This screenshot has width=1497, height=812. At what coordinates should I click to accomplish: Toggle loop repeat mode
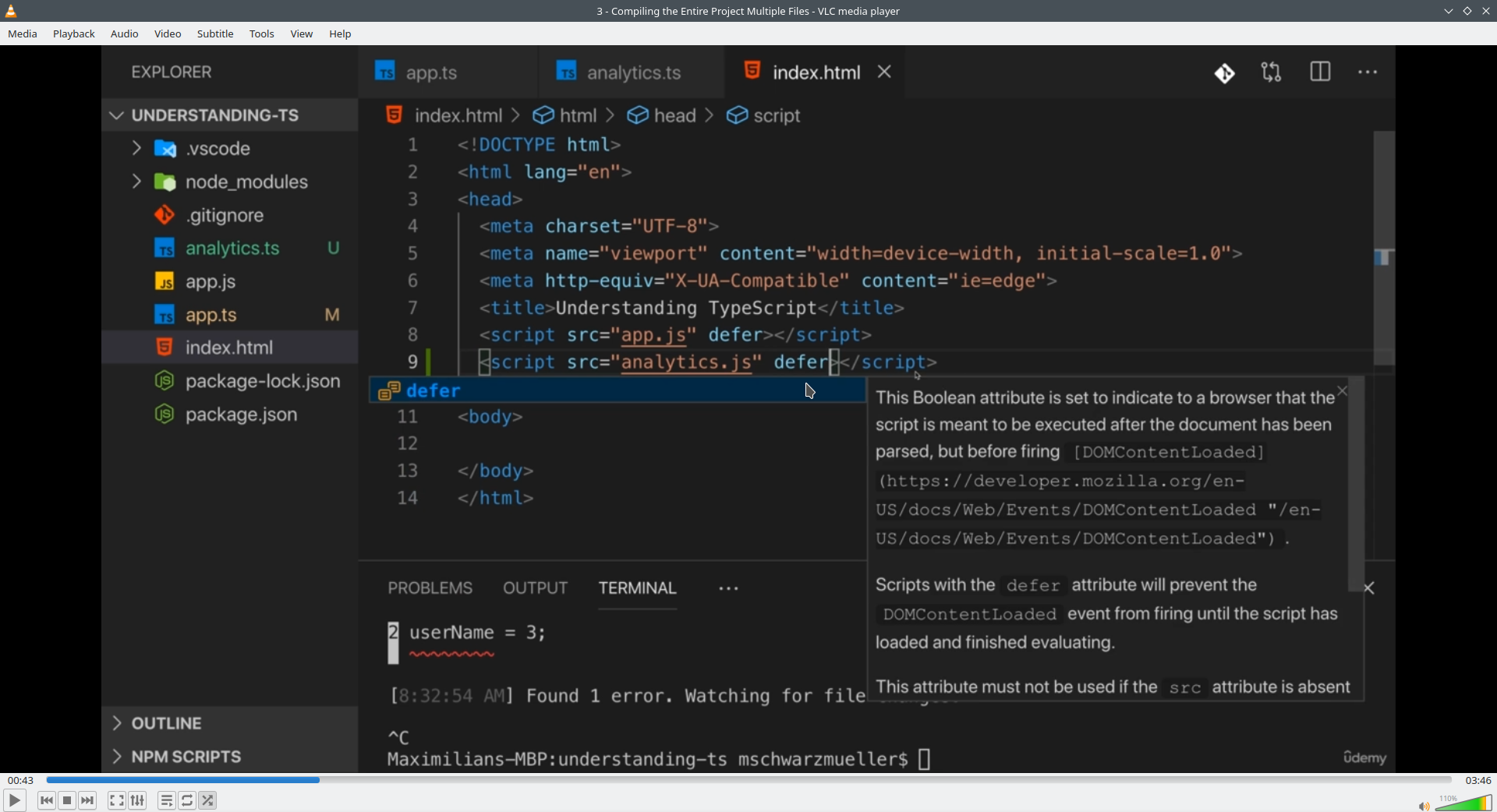[x=187, y=800]
